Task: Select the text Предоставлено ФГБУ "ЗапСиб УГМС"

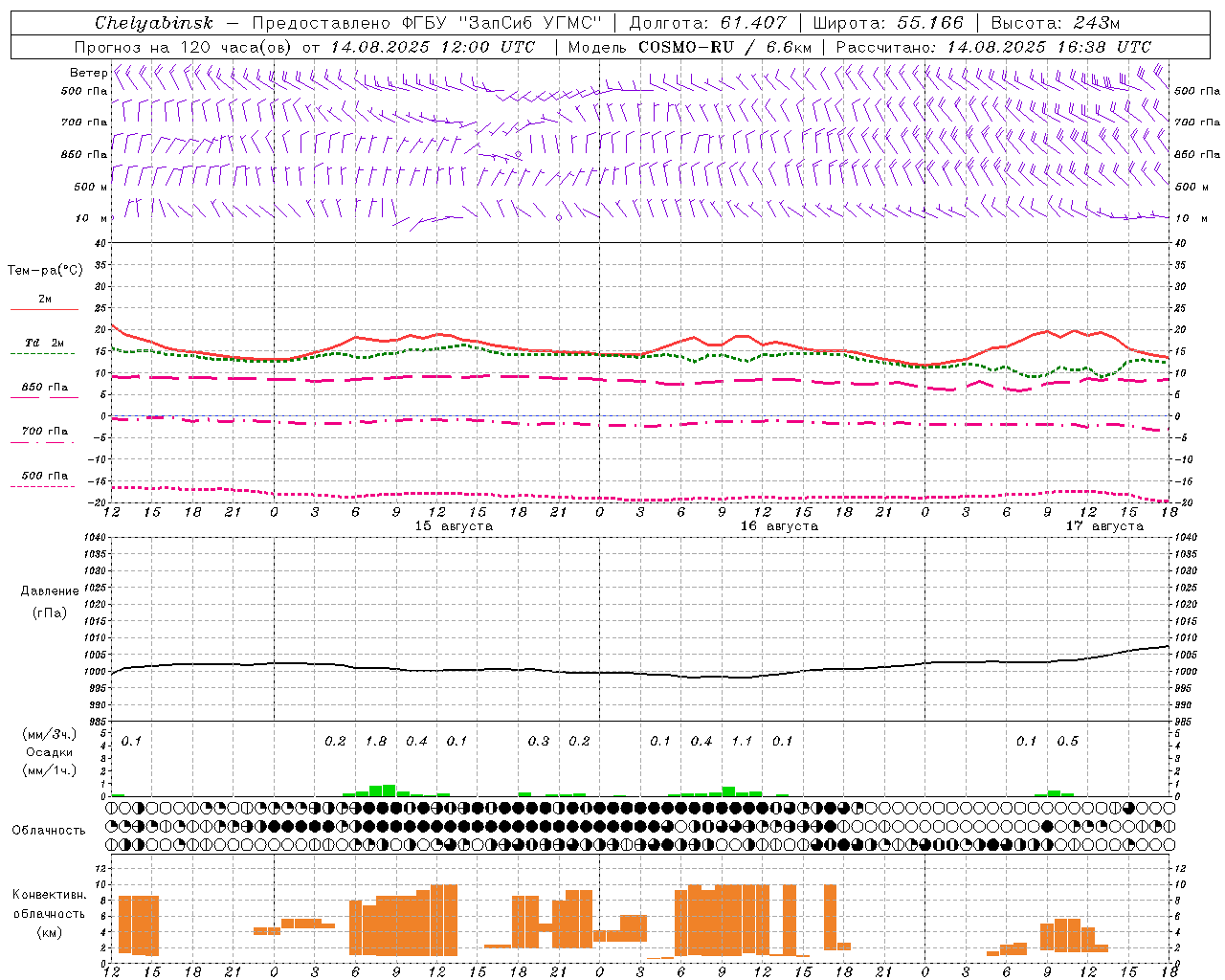Action: (427, 23)
